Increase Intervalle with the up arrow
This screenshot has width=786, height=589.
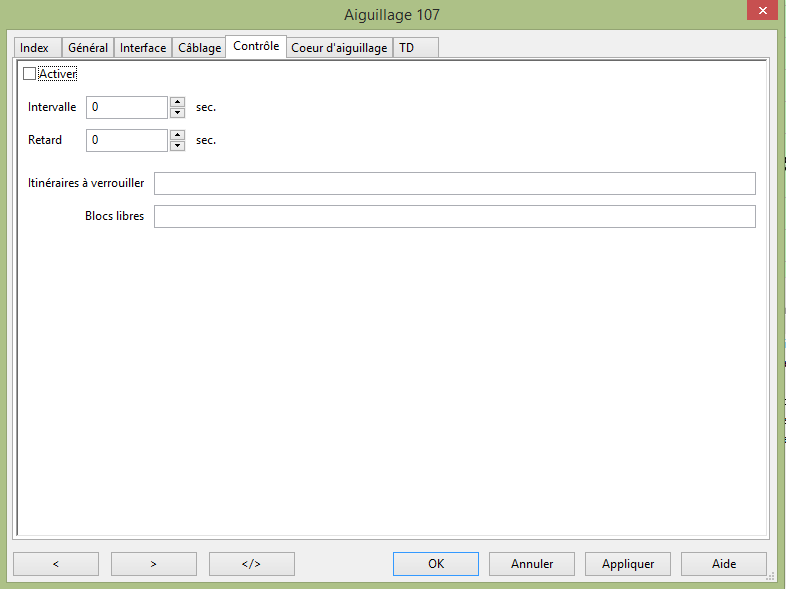(177, 102)
